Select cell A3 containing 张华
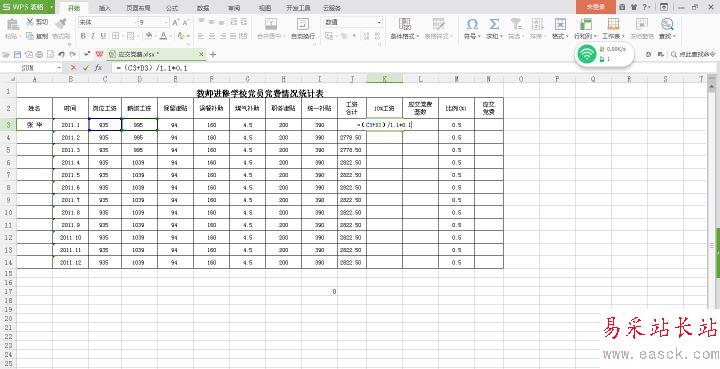Screen dimensions: 720x369 coord(34,124)
